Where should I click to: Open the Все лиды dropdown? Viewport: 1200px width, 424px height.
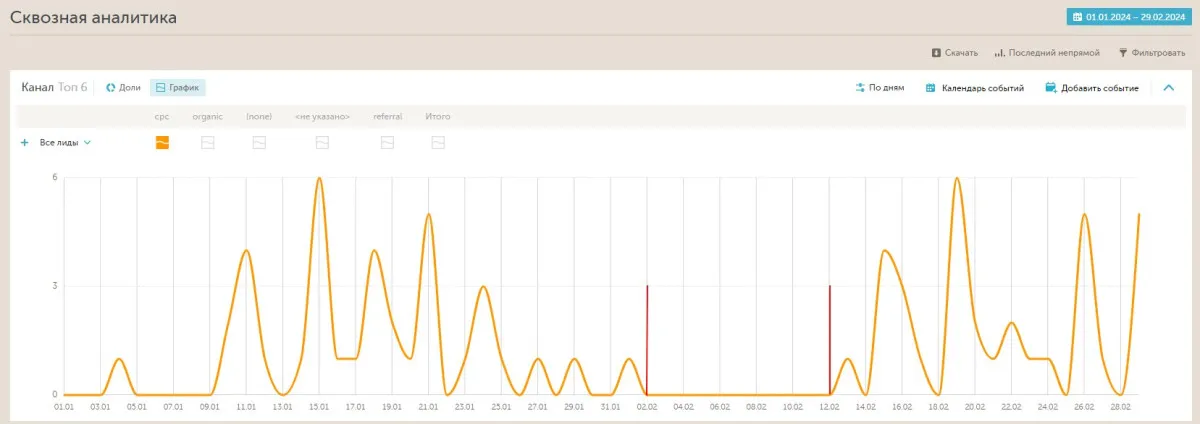[65, 143]
